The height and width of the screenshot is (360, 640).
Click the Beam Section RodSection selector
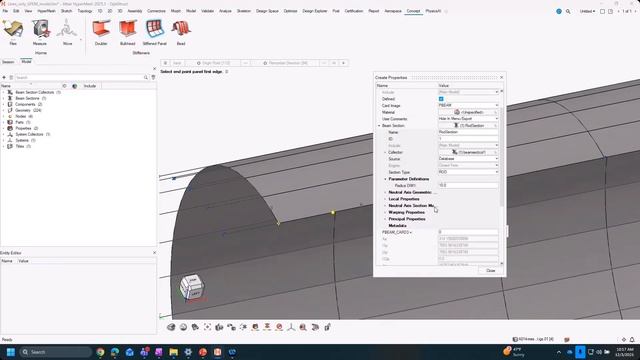468,126
